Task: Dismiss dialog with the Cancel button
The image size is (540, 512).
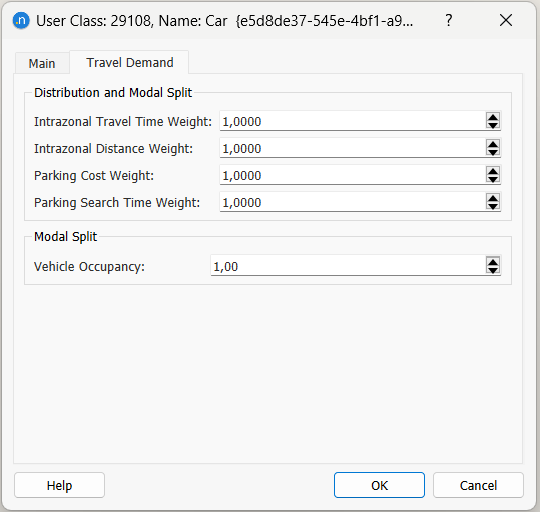Action: [478, 485]
